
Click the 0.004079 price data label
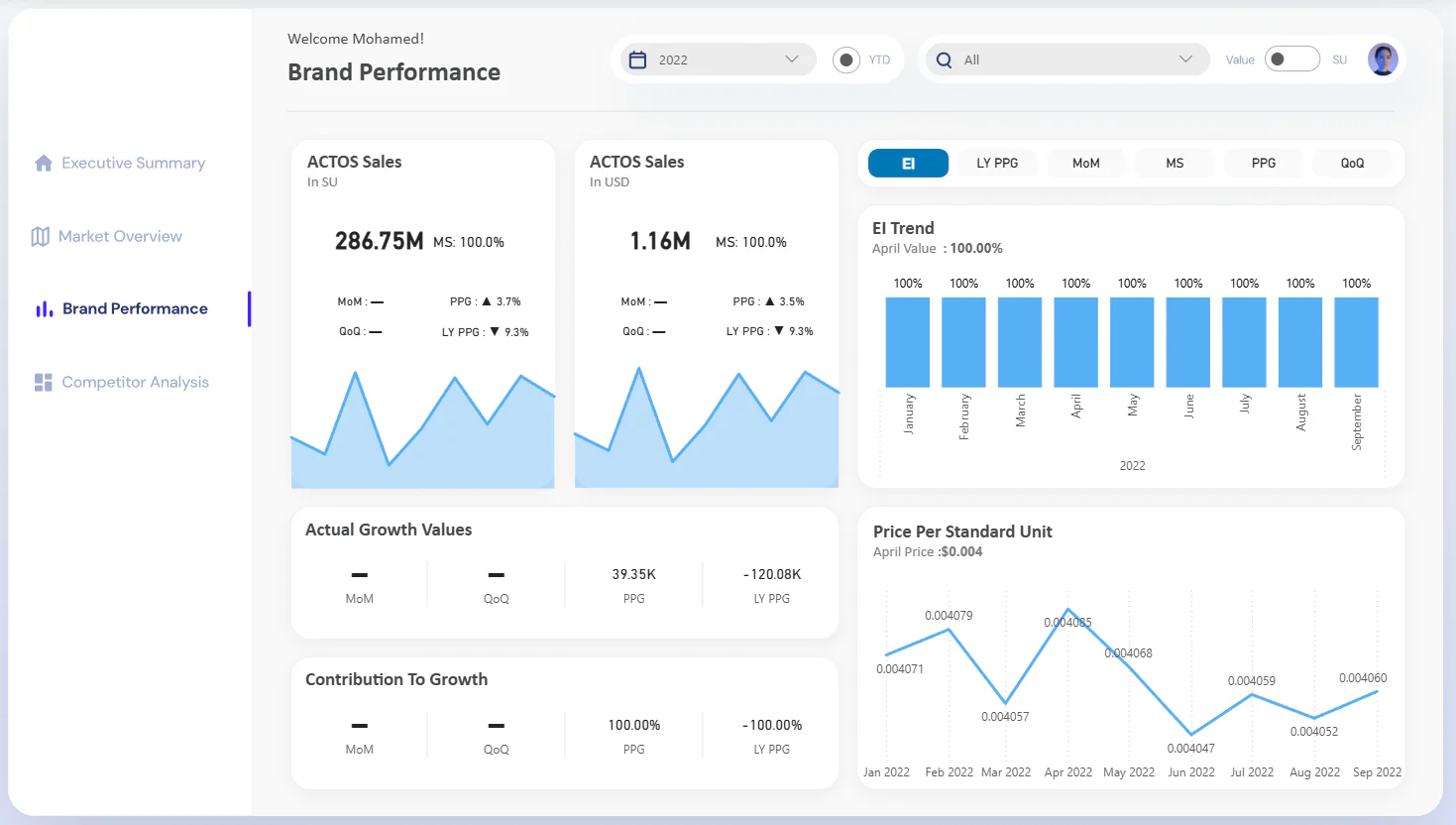[949, 616]
